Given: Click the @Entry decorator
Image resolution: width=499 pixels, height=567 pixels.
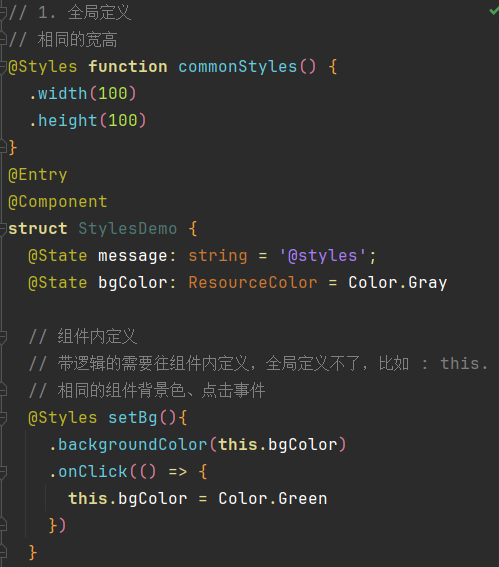Looking at the screenshot, I should [38, 175].
